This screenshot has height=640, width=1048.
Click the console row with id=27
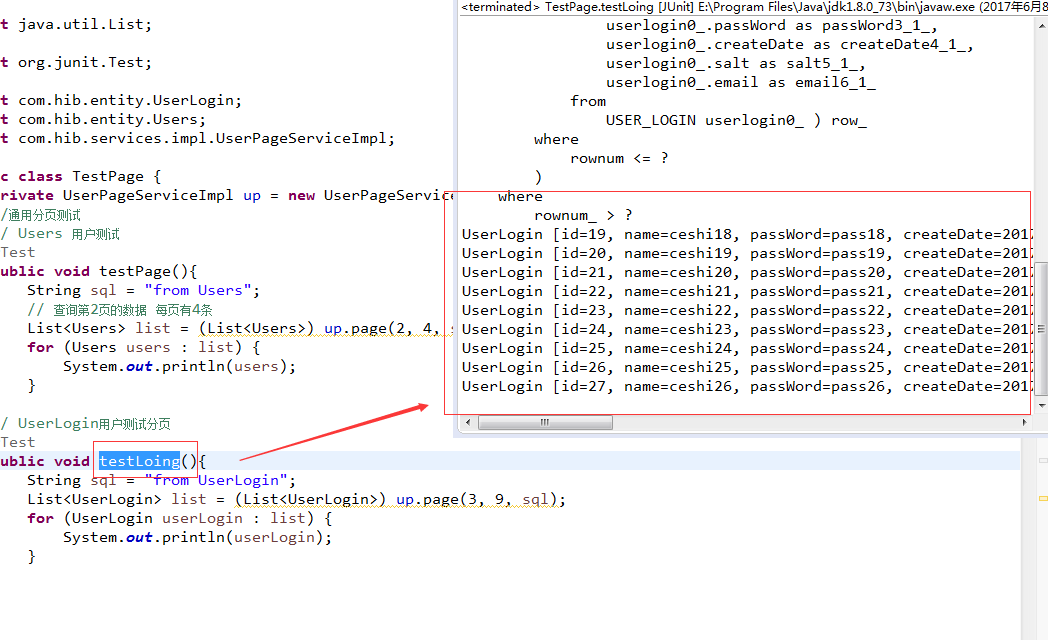click(x=745, y=387)
